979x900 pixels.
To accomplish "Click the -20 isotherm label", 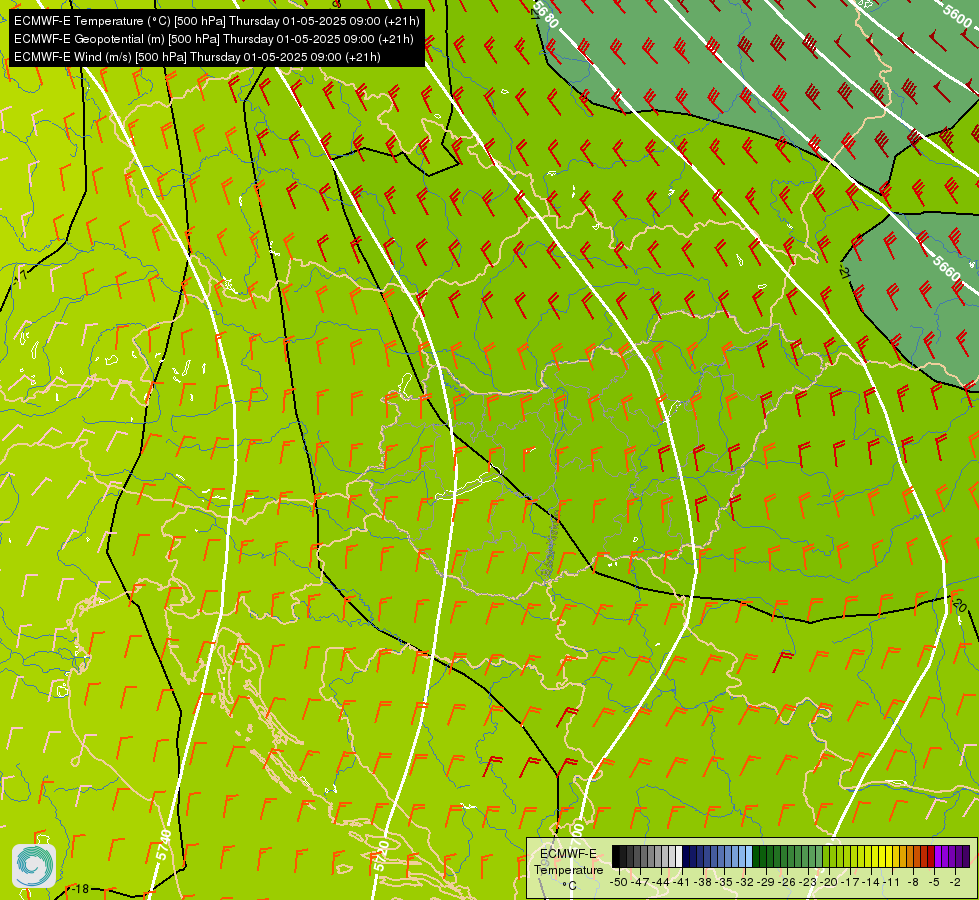I will [959, 605].
